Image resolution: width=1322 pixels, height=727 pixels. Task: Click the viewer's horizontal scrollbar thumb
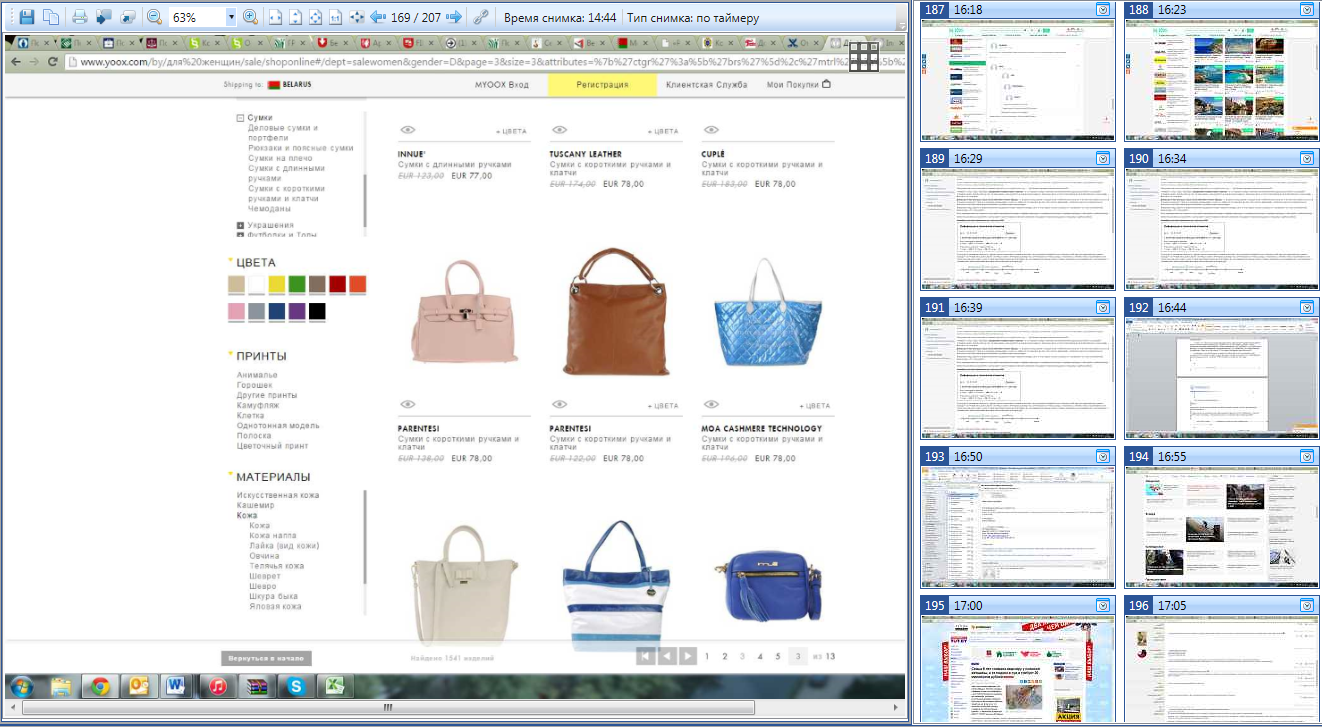(388, 708)
